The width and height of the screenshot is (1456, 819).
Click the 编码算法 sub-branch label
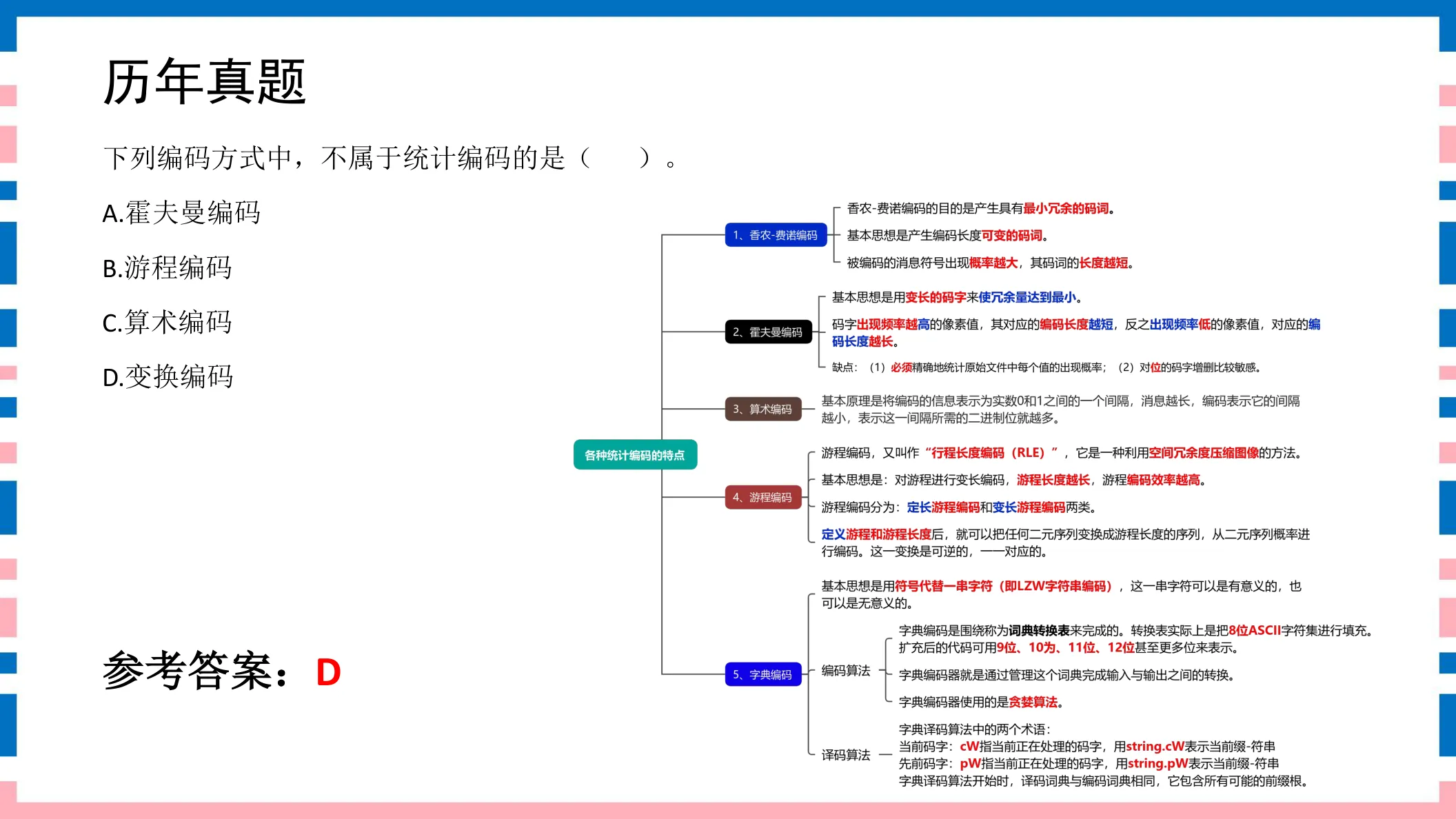(846, 671)
